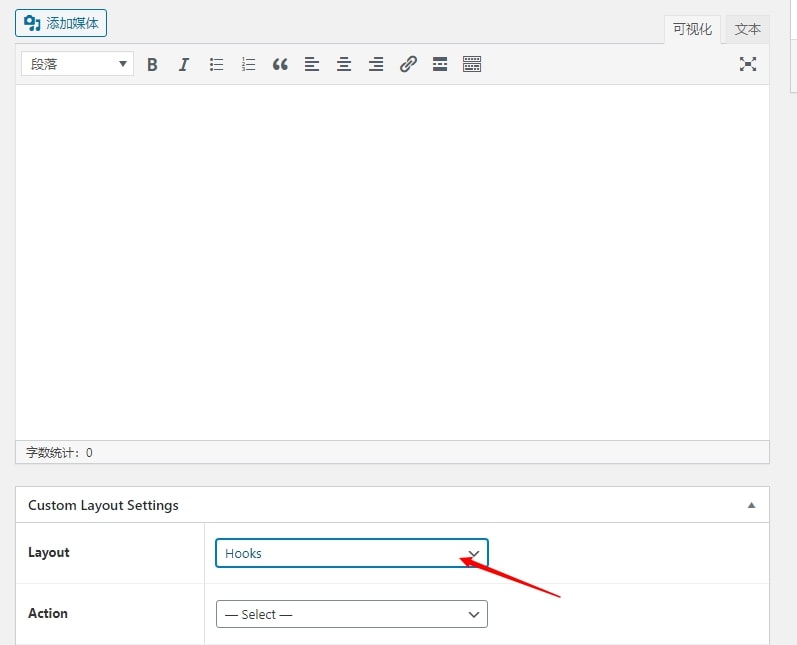Apply italic formatting
This screenshot has height=645, width=797.
click(184, 64)
